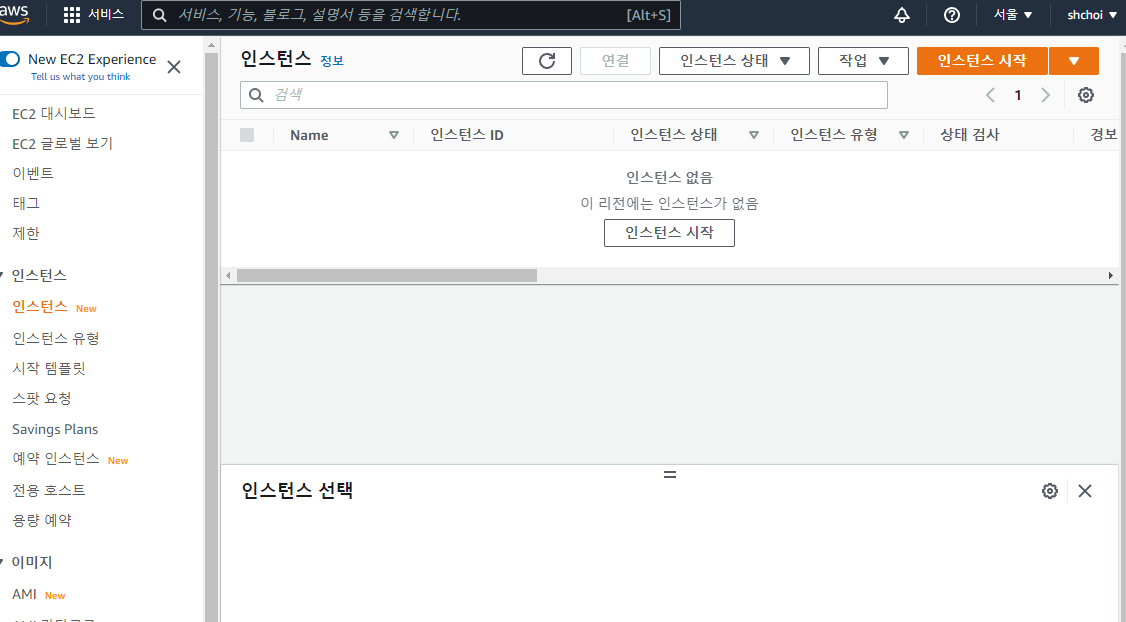Click the right arrow of horizontal scrollbar
The width and height of the screenshot is (1126, 622).
1110,275
